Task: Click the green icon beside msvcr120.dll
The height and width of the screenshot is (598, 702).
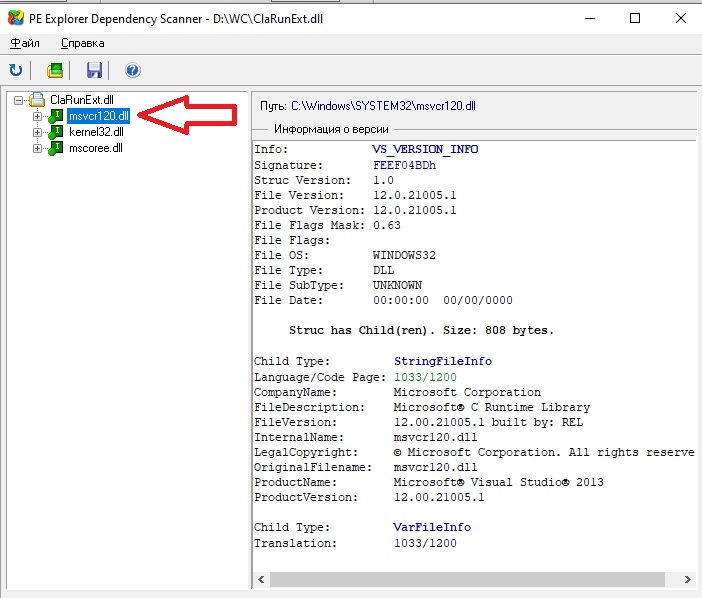Action: [56, 116]
